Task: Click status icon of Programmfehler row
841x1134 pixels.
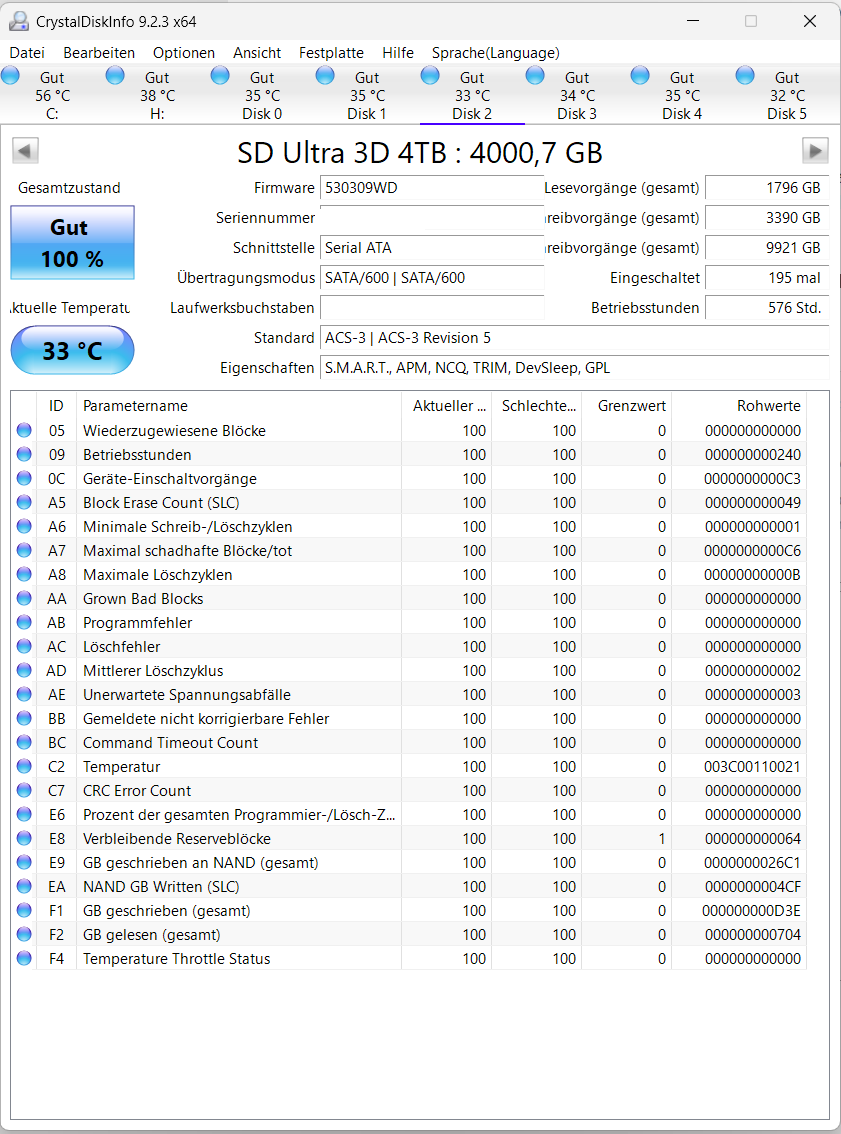Action: pos(24,622)
